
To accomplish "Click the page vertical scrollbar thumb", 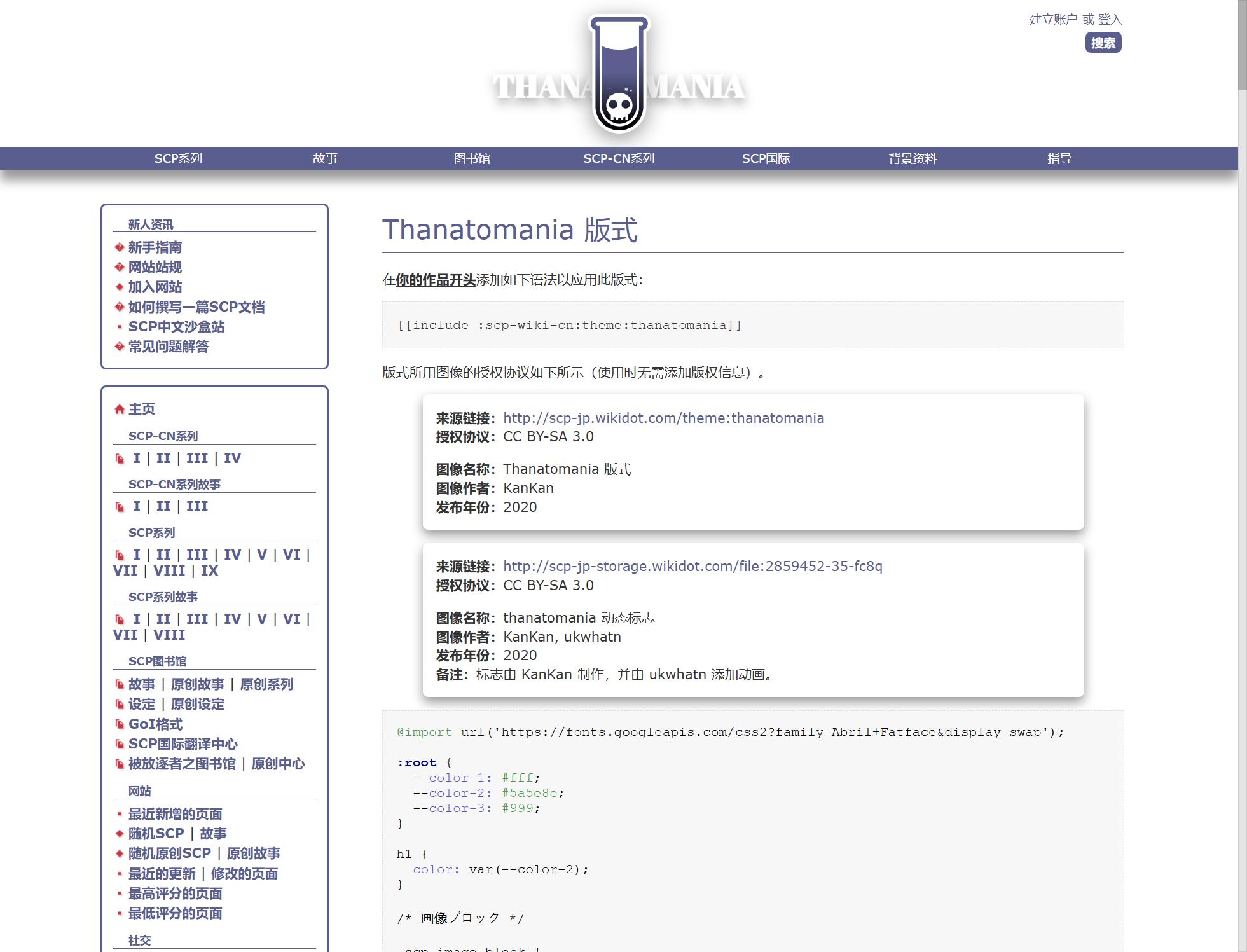I will tap(1242, 45).
